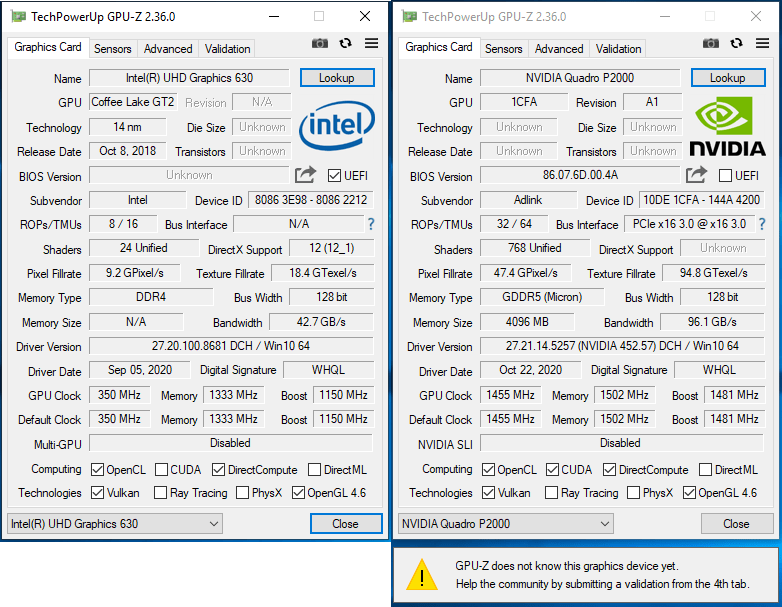The height and width of the screenshot is (607, 782).
Task: Click warning icon in GPU-Z notification
Action: [422, 575]
